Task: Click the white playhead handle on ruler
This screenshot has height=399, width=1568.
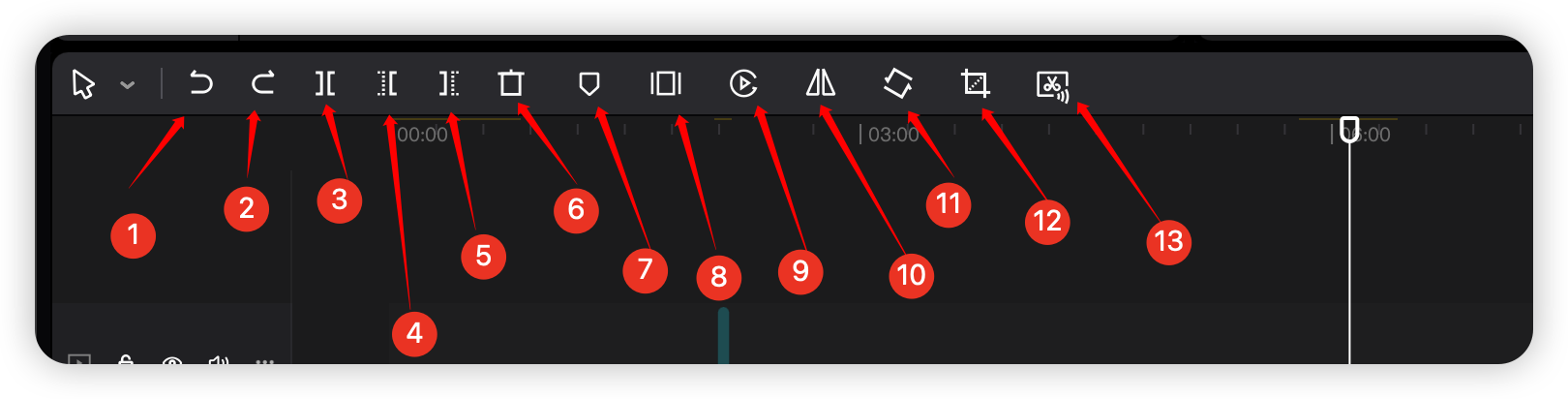Action: [x=1349, y=128]
